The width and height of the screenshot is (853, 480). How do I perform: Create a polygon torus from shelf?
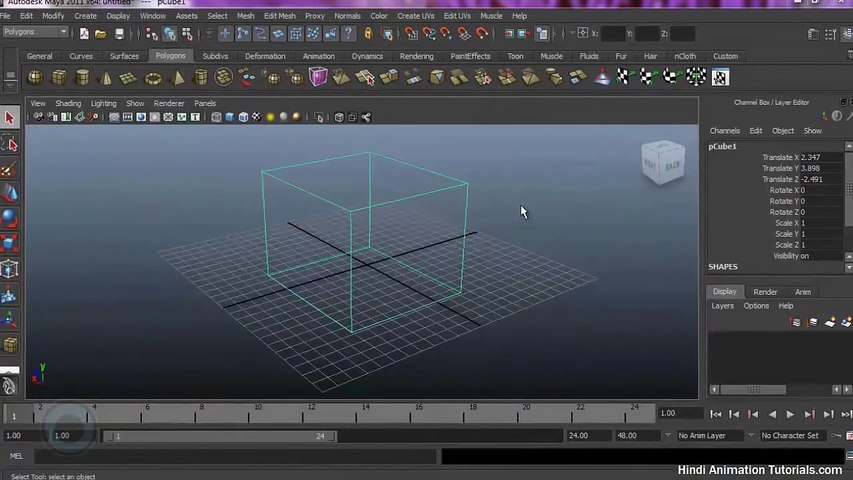[x=153, y=77]
